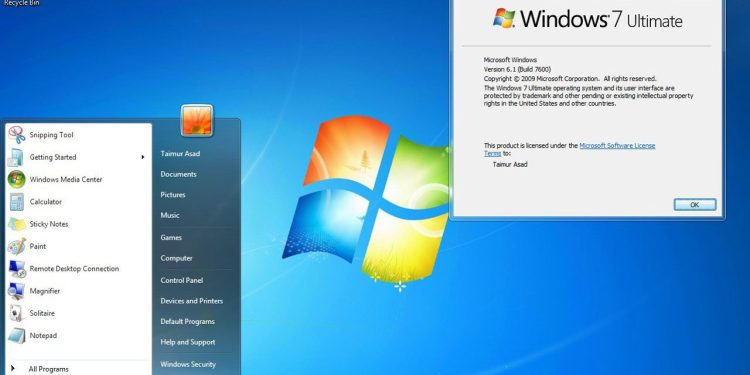Open Devices and Printers
Screen dimensions: 750x375
click(x=192, y=301)
